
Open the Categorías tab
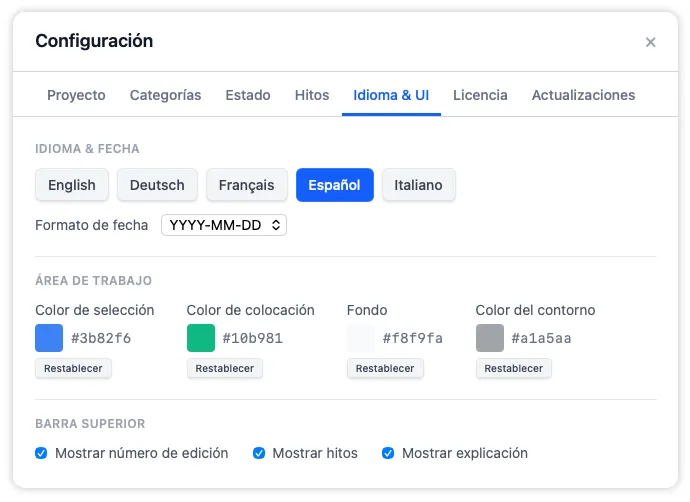(x=165, y=95)
